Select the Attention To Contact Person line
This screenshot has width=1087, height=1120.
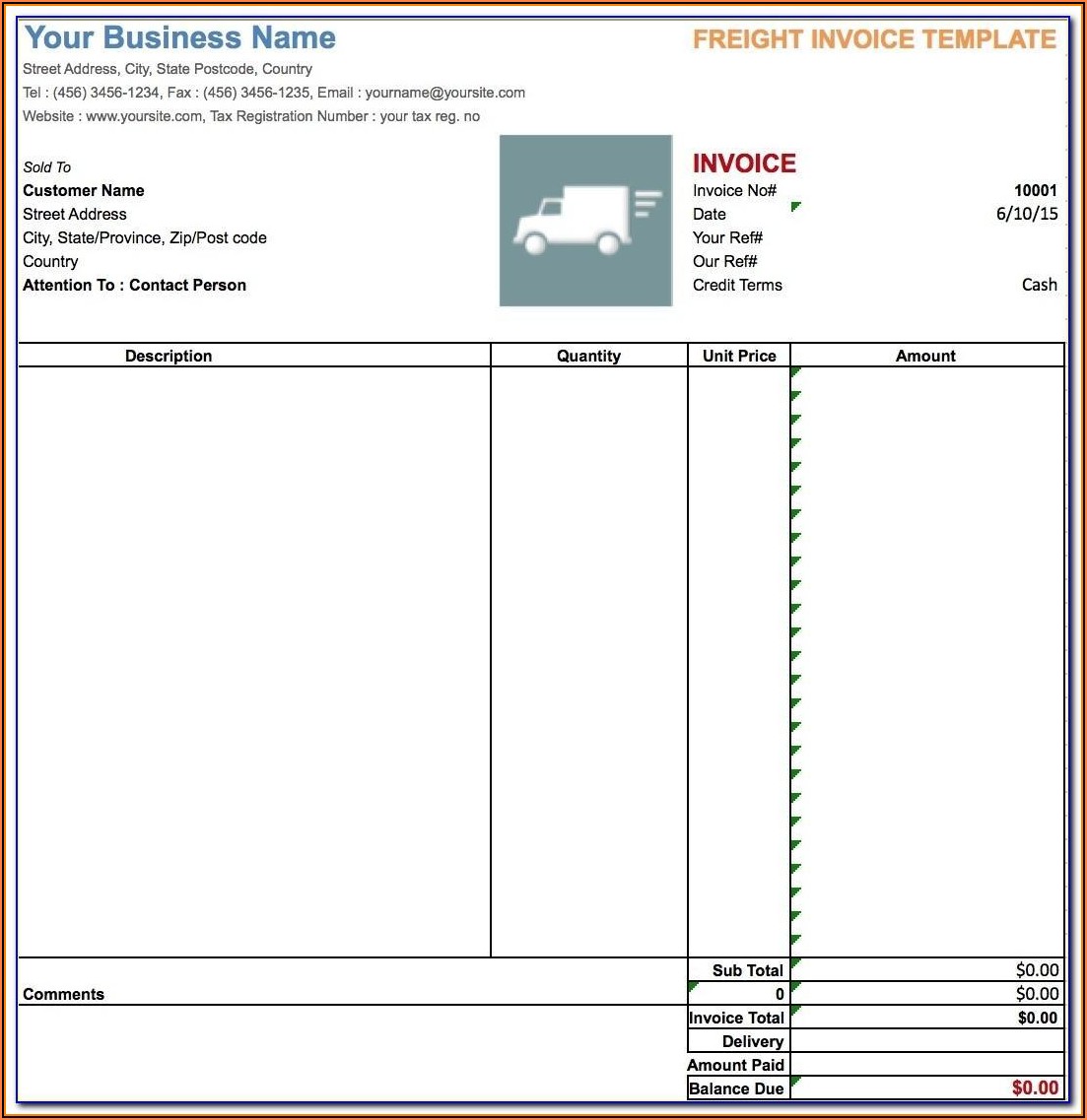(x=135, y=285)
